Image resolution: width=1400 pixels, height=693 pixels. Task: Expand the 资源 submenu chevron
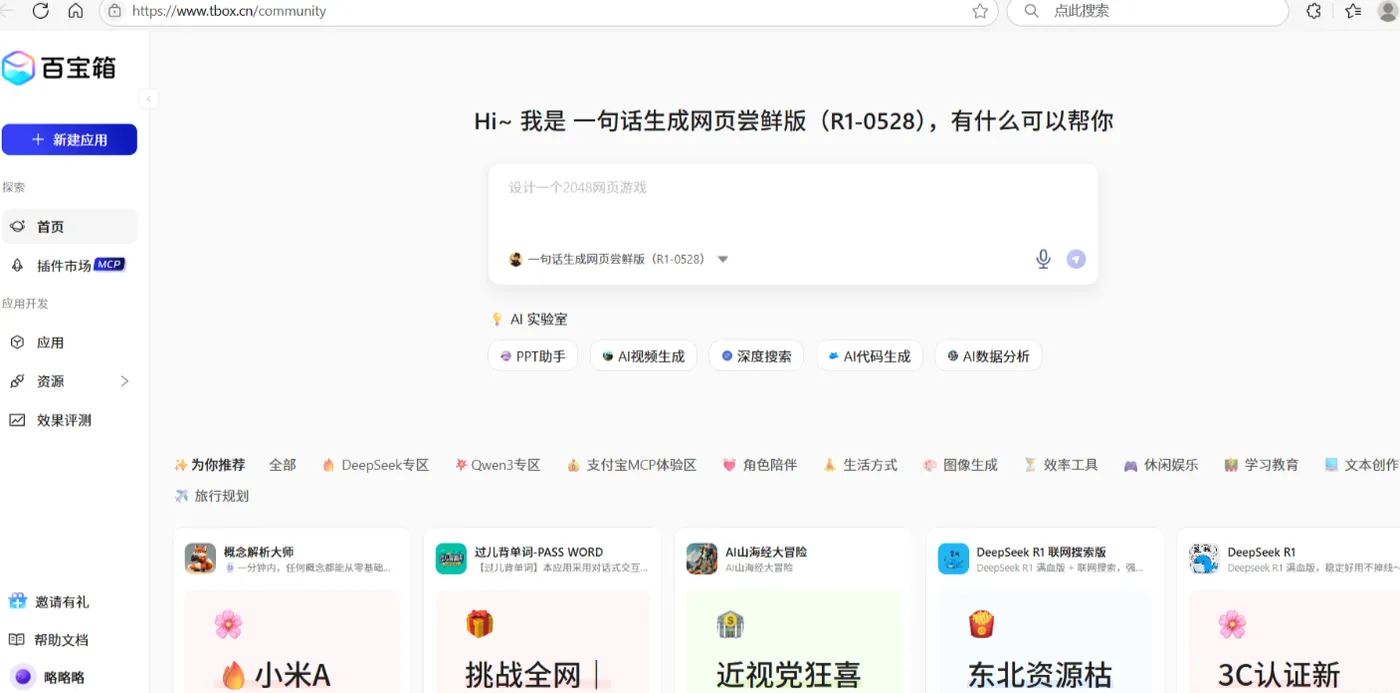click(x=125, y=381)
